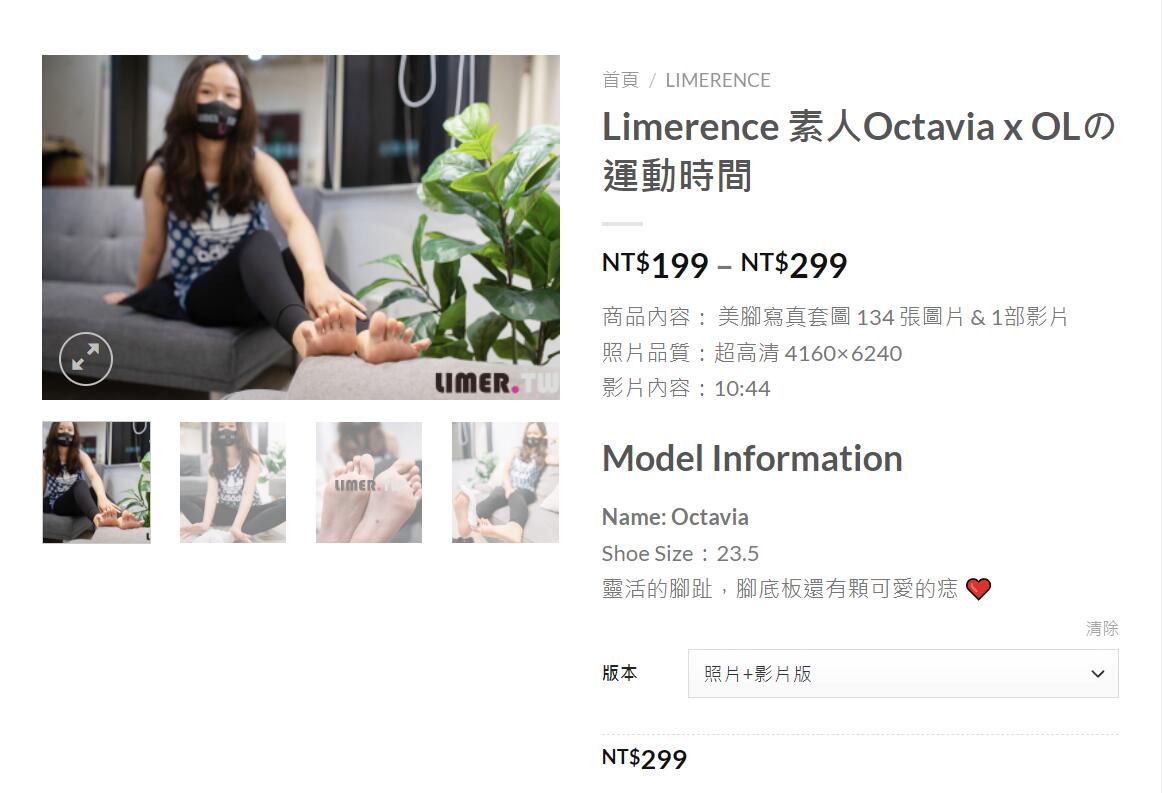
Task: Click the Model Information heading
Action: click(752, 458)
